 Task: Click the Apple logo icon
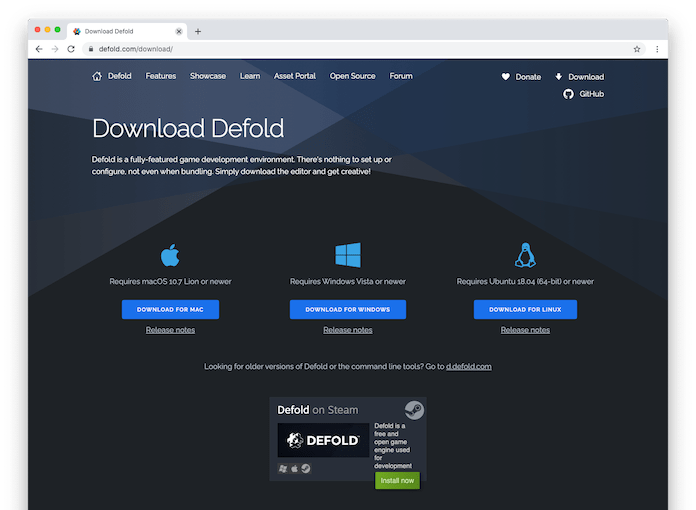tap(170, 255)
